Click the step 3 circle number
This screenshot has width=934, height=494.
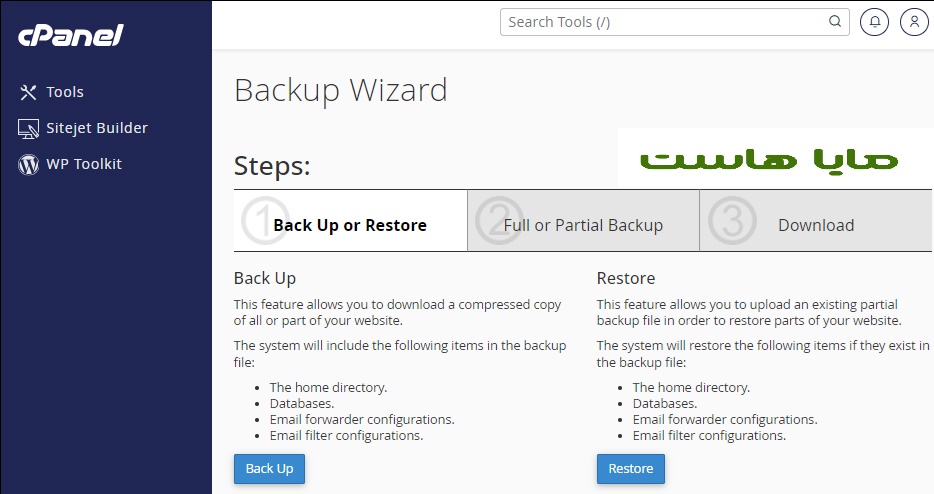(x=732, y=220)
